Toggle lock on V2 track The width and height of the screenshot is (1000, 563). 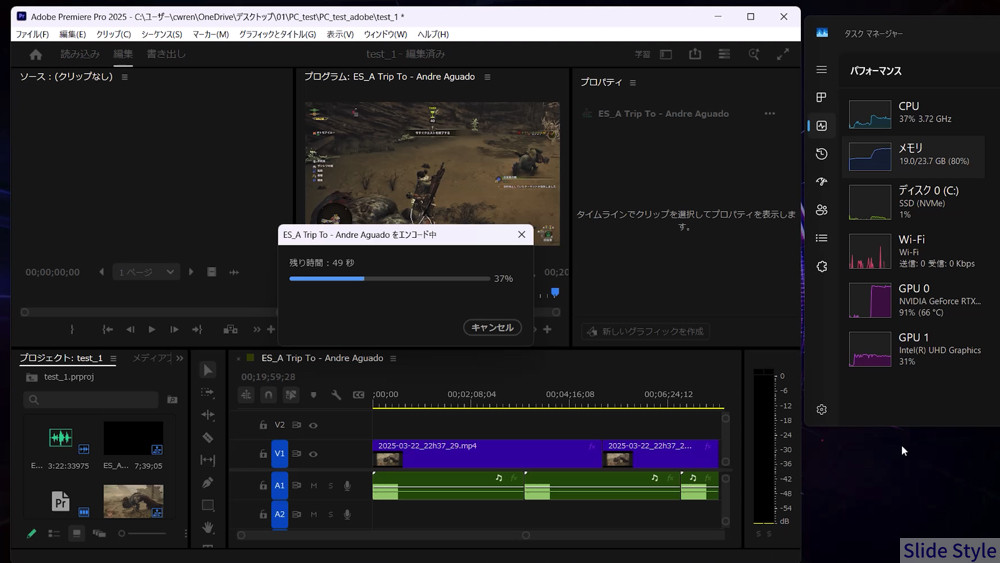(x=263, y=425)
